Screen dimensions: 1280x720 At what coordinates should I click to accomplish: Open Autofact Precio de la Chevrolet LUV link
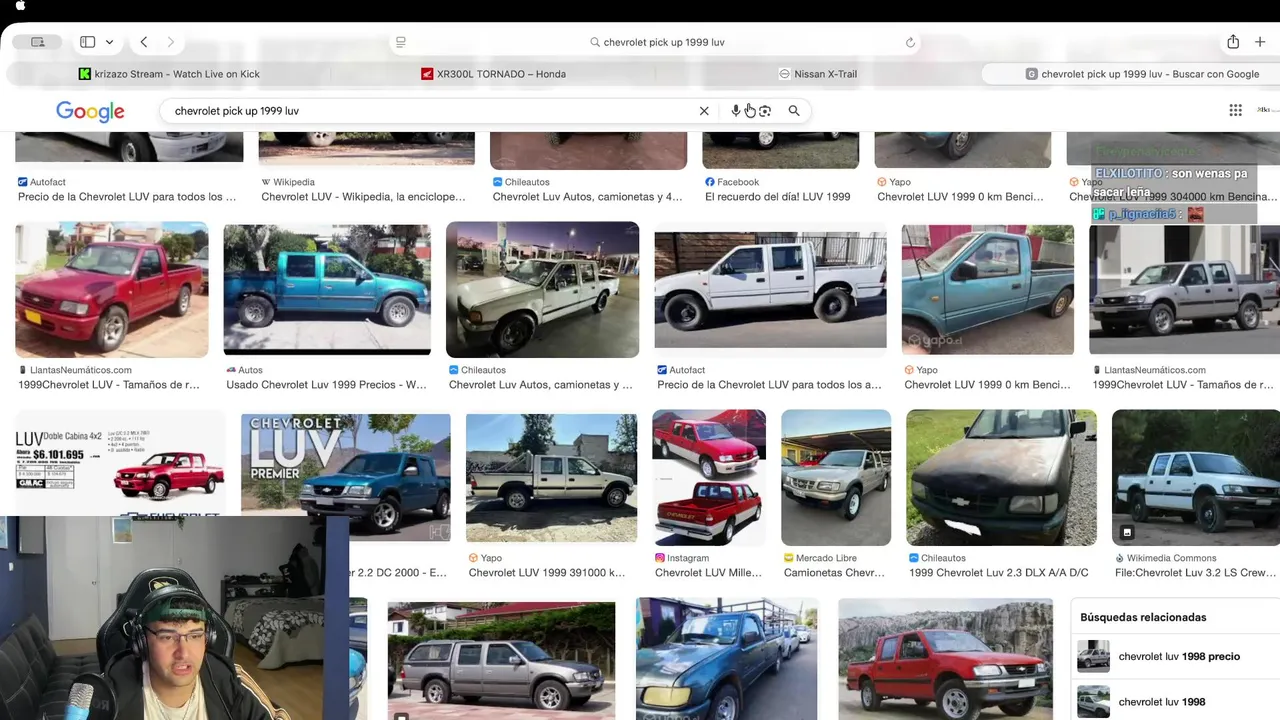(x=127, y=197)
